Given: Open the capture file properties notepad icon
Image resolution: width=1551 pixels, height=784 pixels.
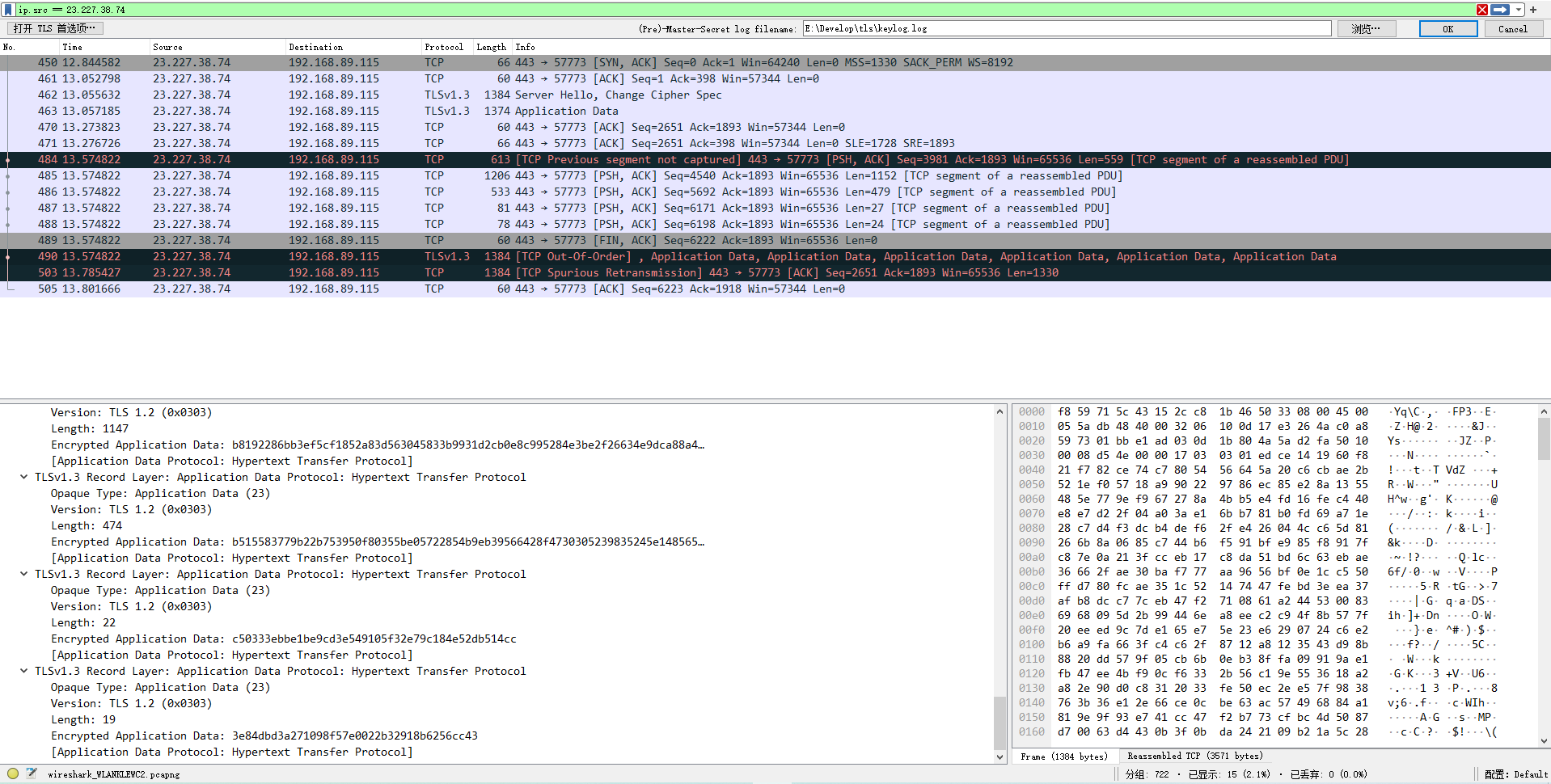Looking at the screenshot, I should point(32,773).
